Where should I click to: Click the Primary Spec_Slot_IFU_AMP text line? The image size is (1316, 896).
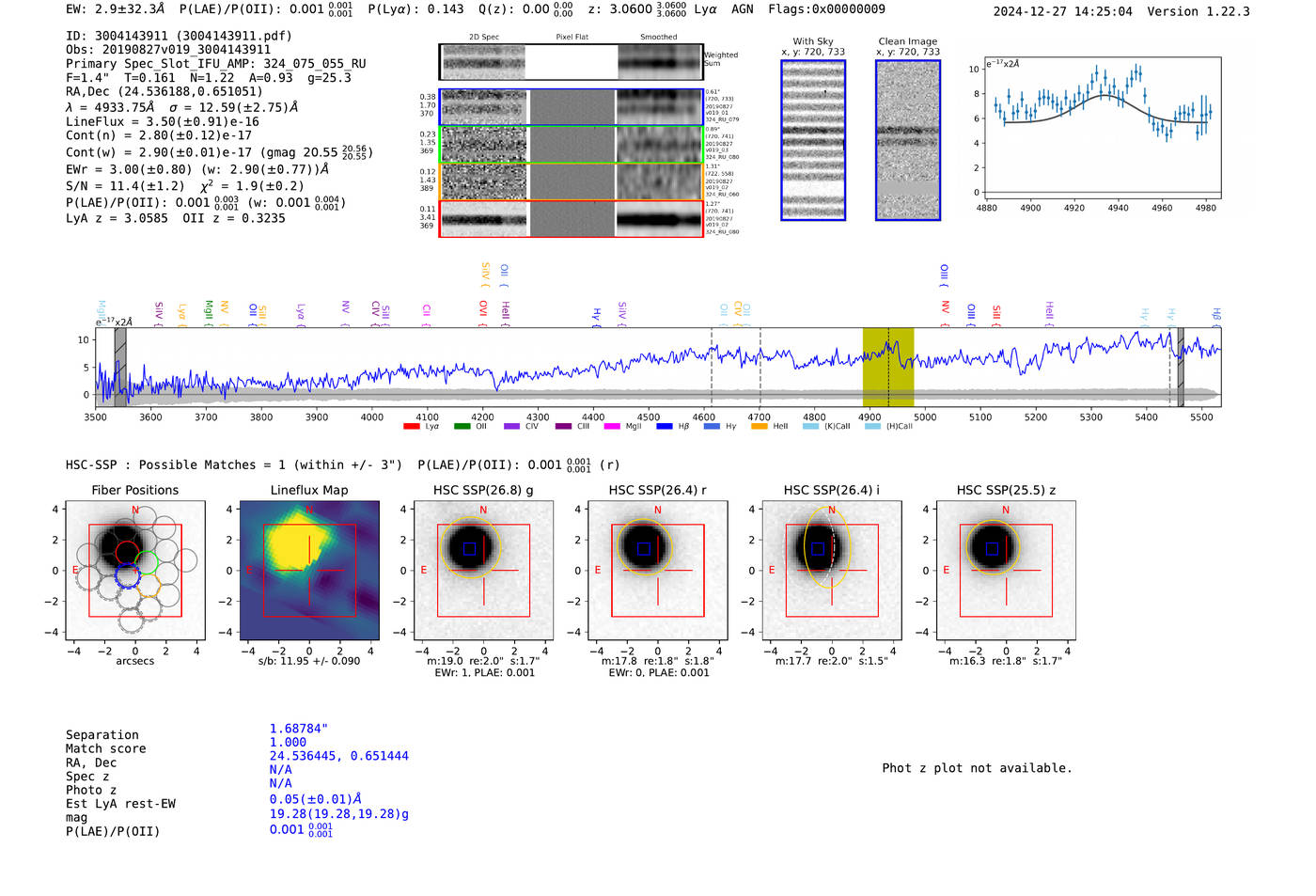point(216,64)
